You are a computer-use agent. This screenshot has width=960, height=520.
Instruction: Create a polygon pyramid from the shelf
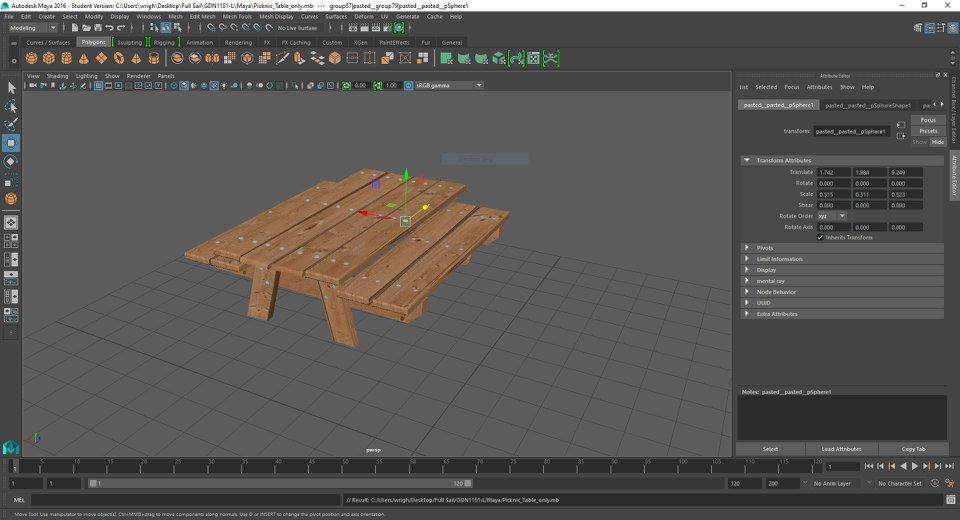(x=136, y=58)
